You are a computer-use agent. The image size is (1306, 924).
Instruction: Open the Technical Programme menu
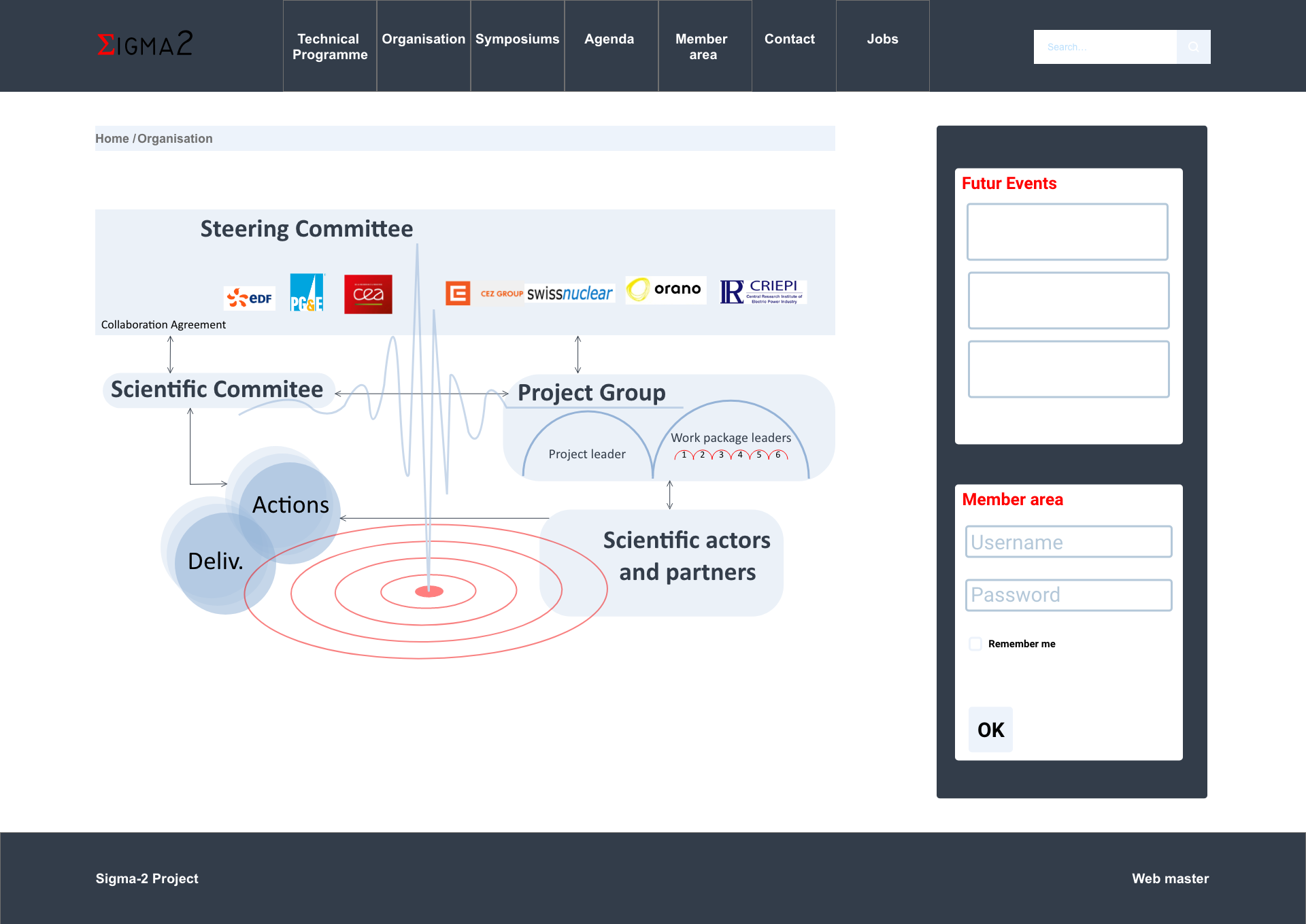point(330,46)
